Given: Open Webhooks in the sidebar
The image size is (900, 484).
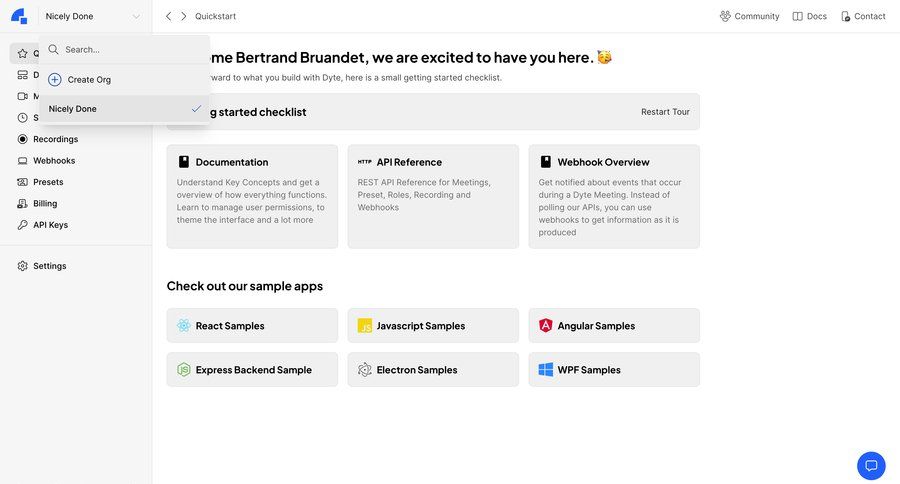Looking at the screenshot, I should pyautogui.click(x=54, y=161).
